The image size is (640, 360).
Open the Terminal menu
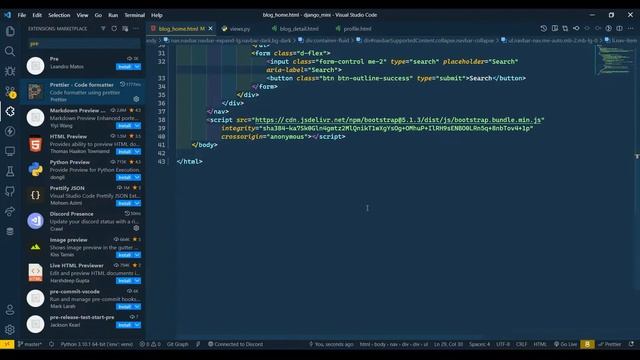coord(135,15)
